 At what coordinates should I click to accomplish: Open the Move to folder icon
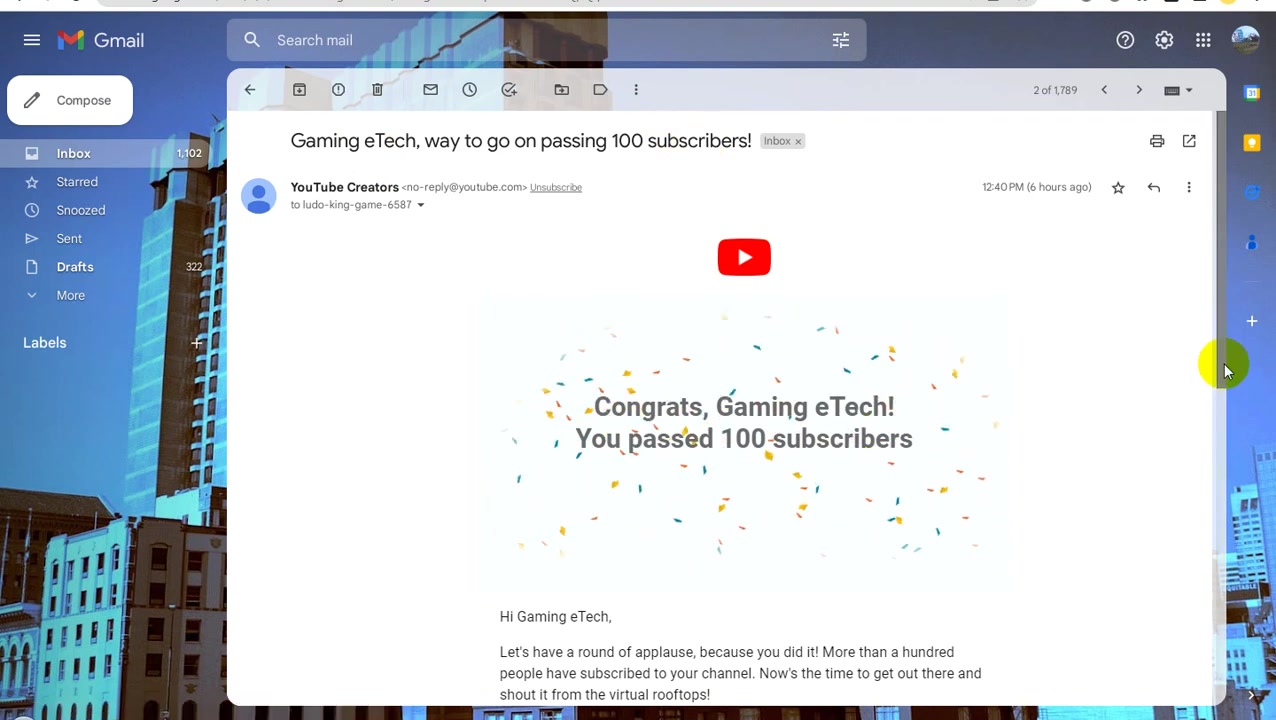pyautogui.click(x=561, y=90)
